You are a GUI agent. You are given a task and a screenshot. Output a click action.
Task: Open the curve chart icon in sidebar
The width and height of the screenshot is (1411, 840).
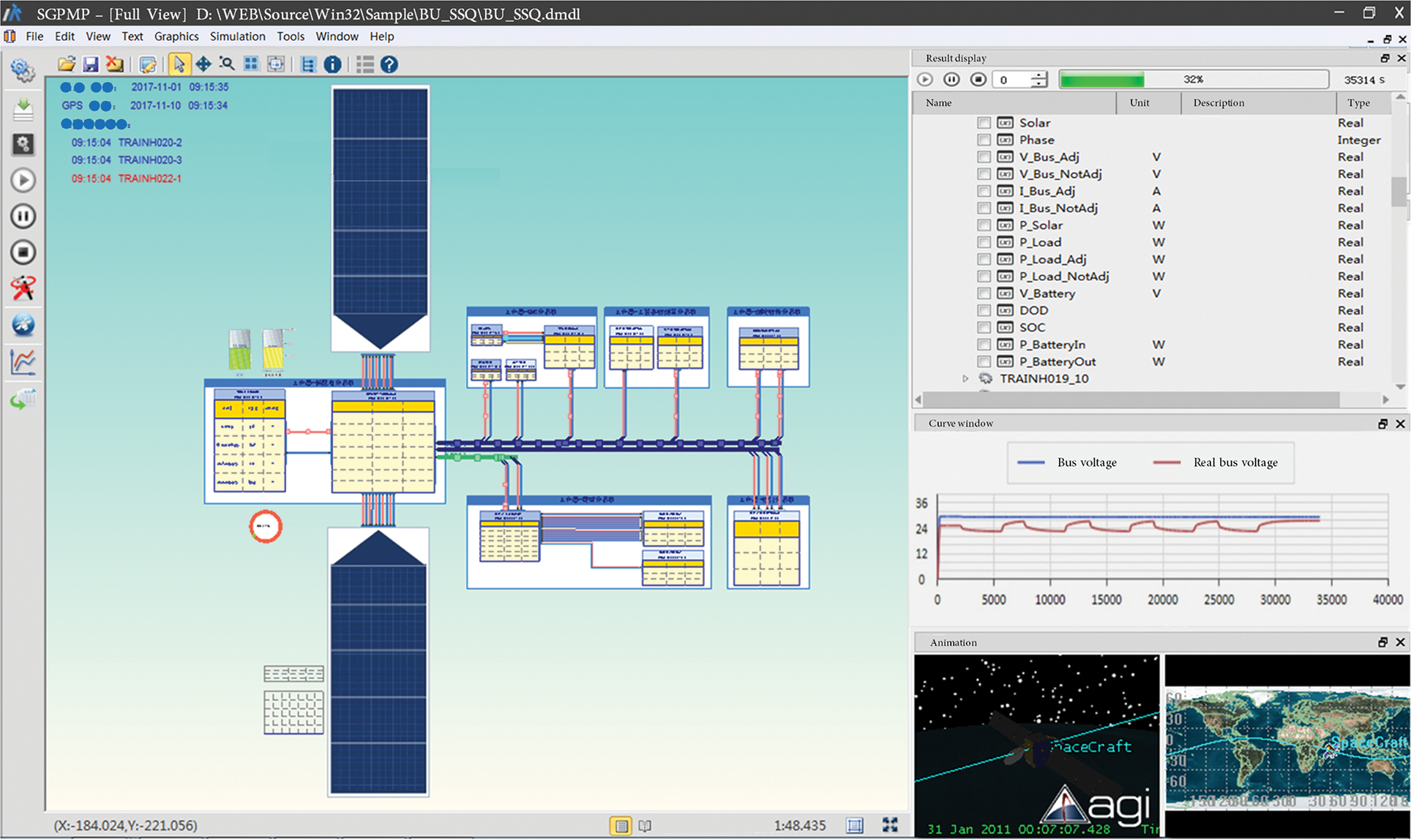click(23, 362)
